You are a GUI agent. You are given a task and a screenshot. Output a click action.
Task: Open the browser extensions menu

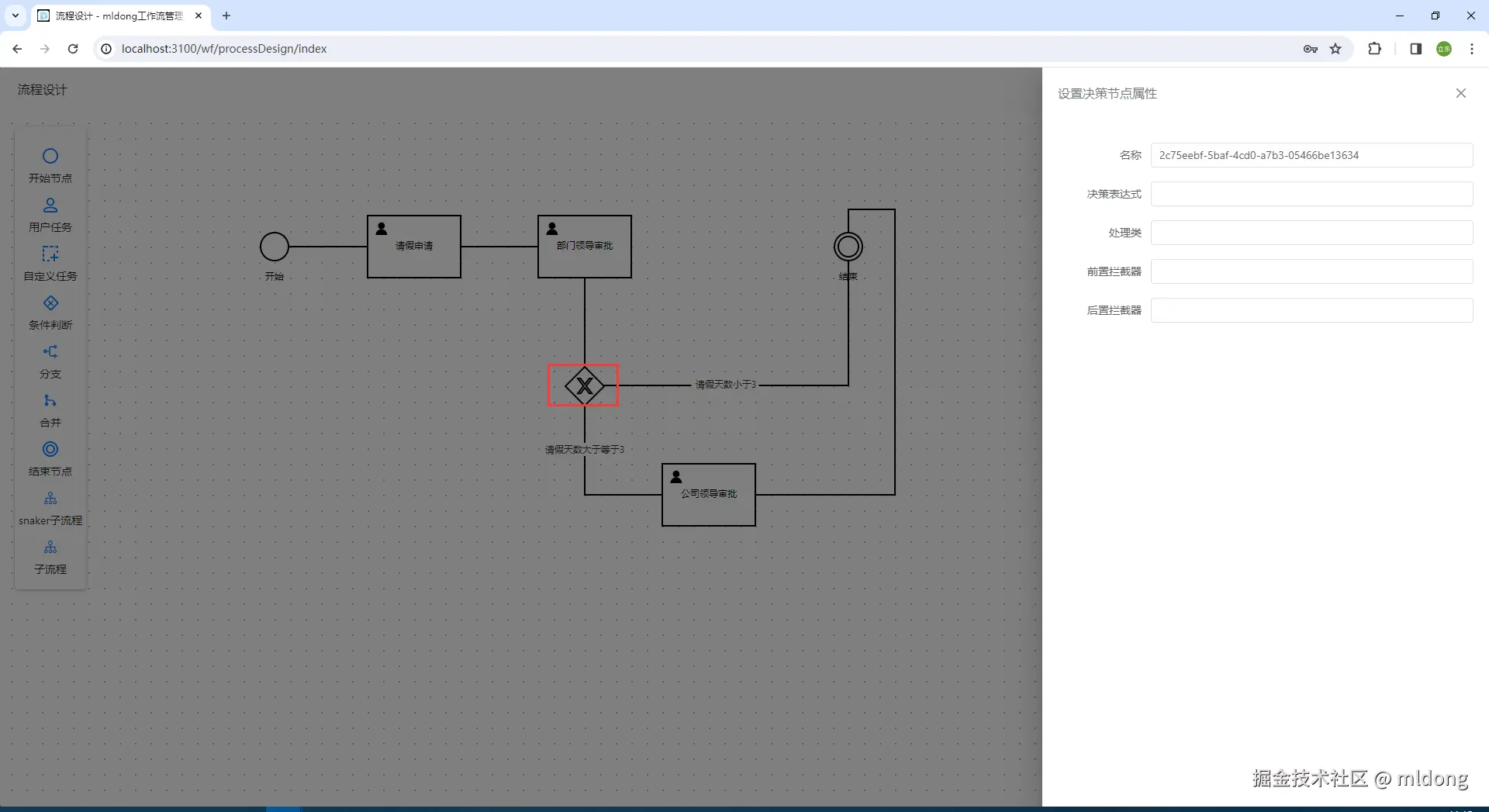1374,49
